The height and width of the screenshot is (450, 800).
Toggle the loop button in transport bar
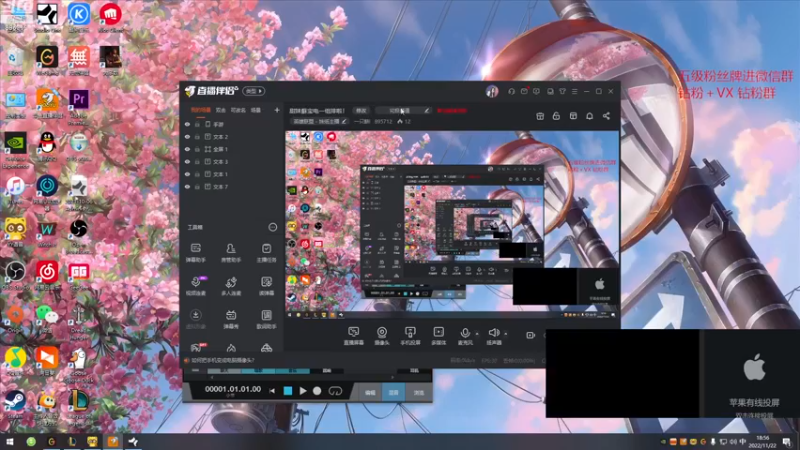tap(335, 391)
